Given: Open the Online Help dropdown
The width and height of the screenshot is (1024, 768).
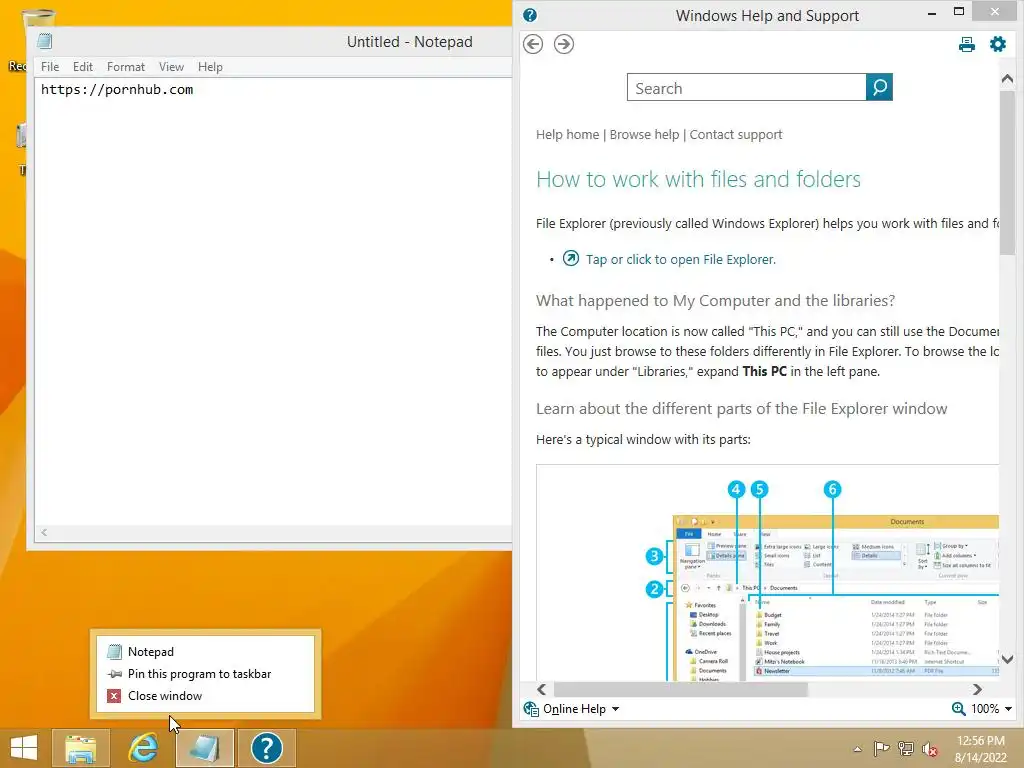Looking at the screenshot, I should 581,709.
